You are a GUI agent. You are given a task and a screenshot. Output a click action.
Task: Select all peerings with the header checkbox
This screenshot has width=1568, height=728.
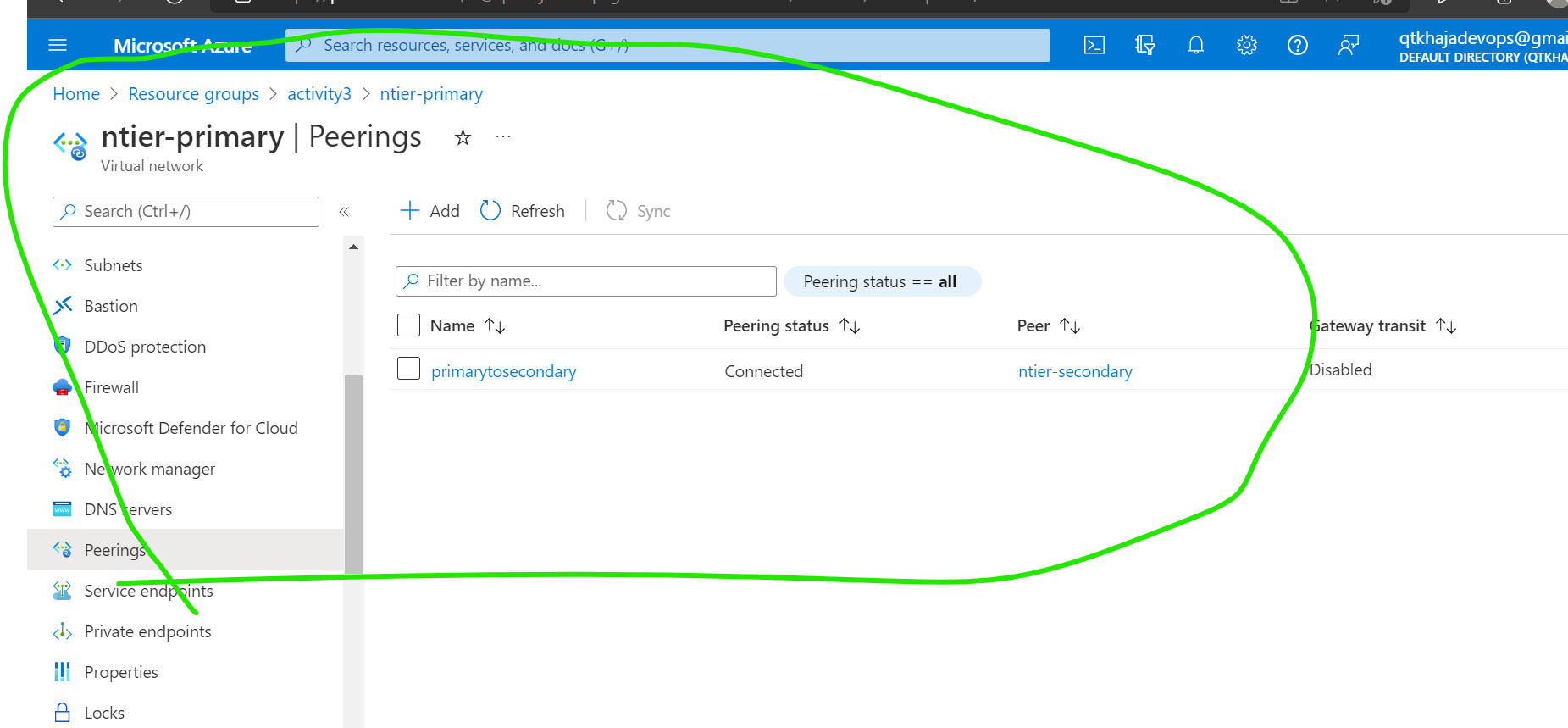(408, 325)
